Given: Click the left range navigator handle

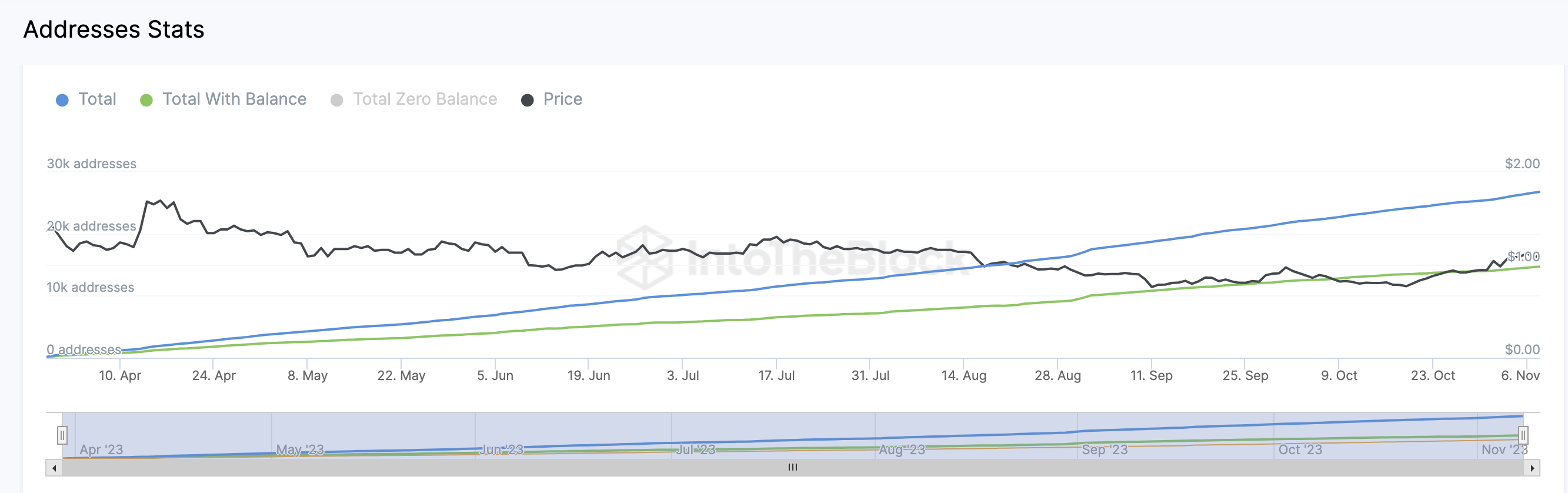Looking at the screenshot, I should tap(62, 435).
